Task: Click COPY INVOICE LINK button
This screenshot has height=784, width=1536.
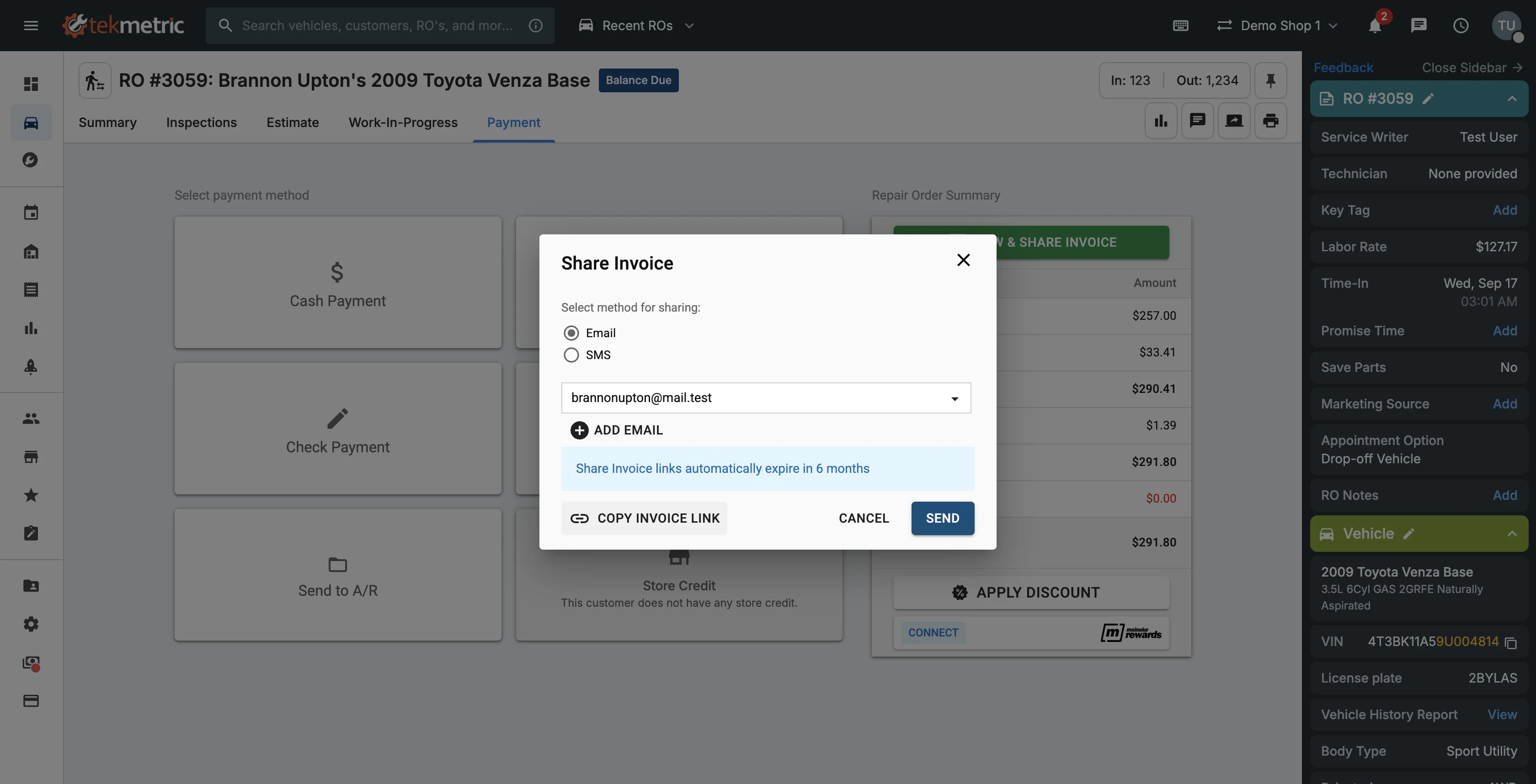Action: pyautogui.click(x=644, y=518)
